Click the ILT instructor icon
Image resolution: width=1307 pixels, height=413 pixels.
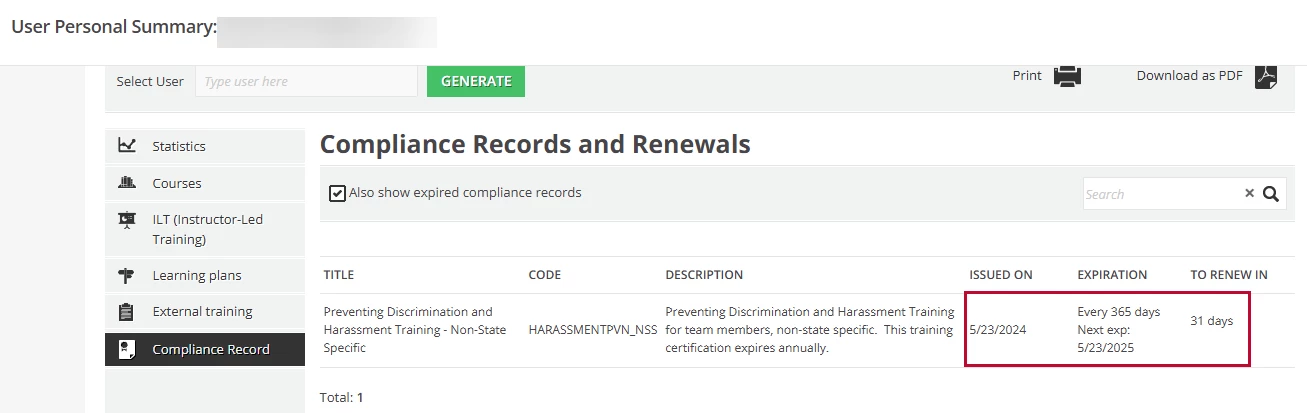coord(127,220)
